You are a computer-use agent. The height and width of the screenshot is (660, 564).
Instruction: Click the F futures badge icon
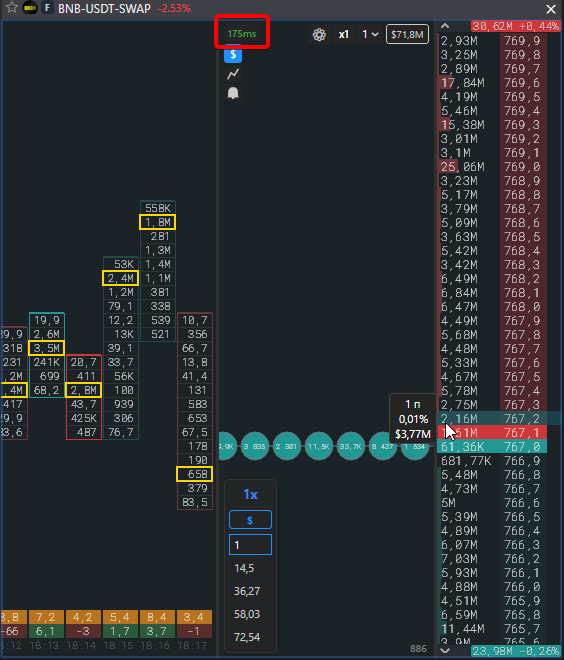point(47,8)
